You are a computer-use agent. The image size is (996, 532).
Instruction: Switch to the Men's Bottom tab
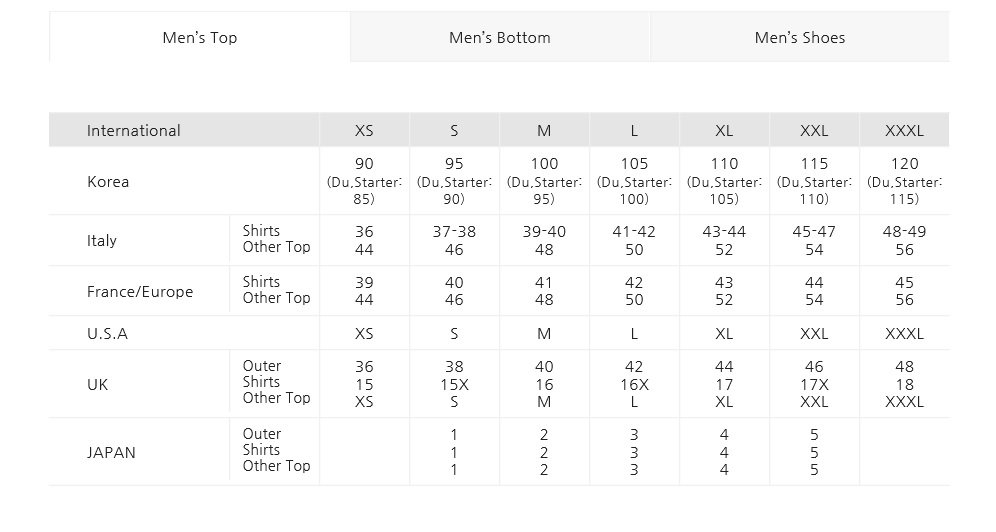[x=499, y=37]
